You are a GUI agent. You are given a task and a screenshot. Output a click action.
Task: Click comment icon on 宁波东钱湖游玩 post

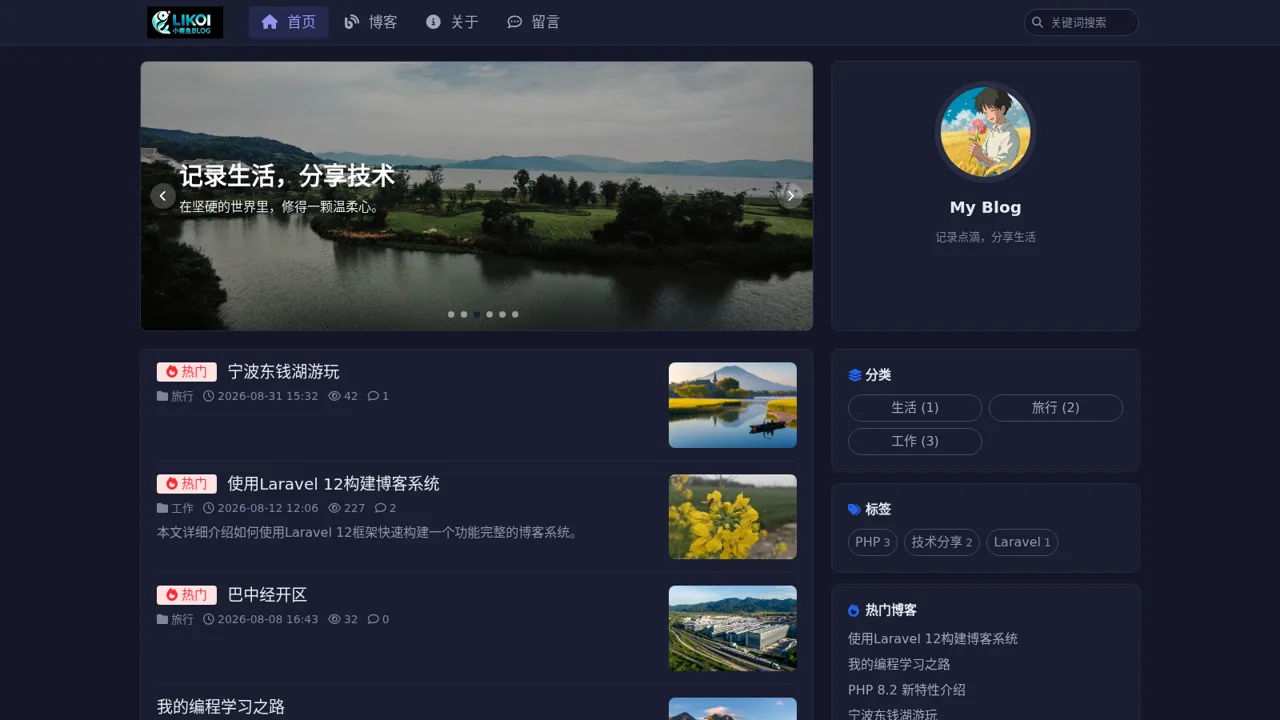pos(373,396)
